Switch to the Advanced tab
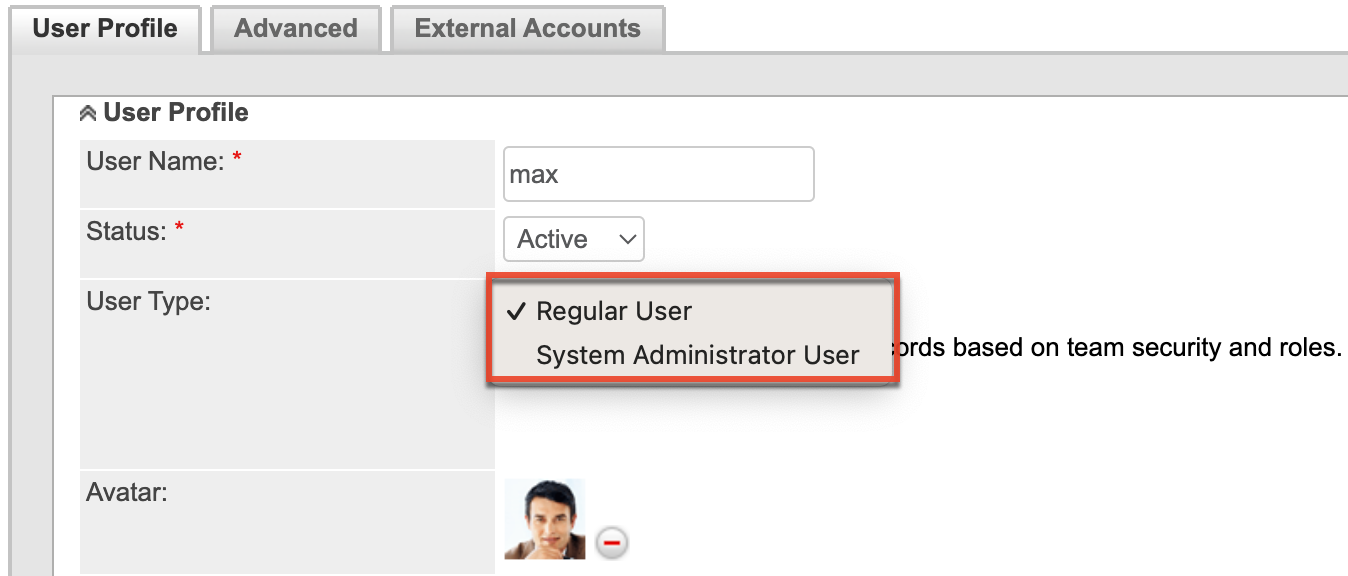Image resolution: width=1348 pixels, height=576 pixels. [x=295, y=28]
